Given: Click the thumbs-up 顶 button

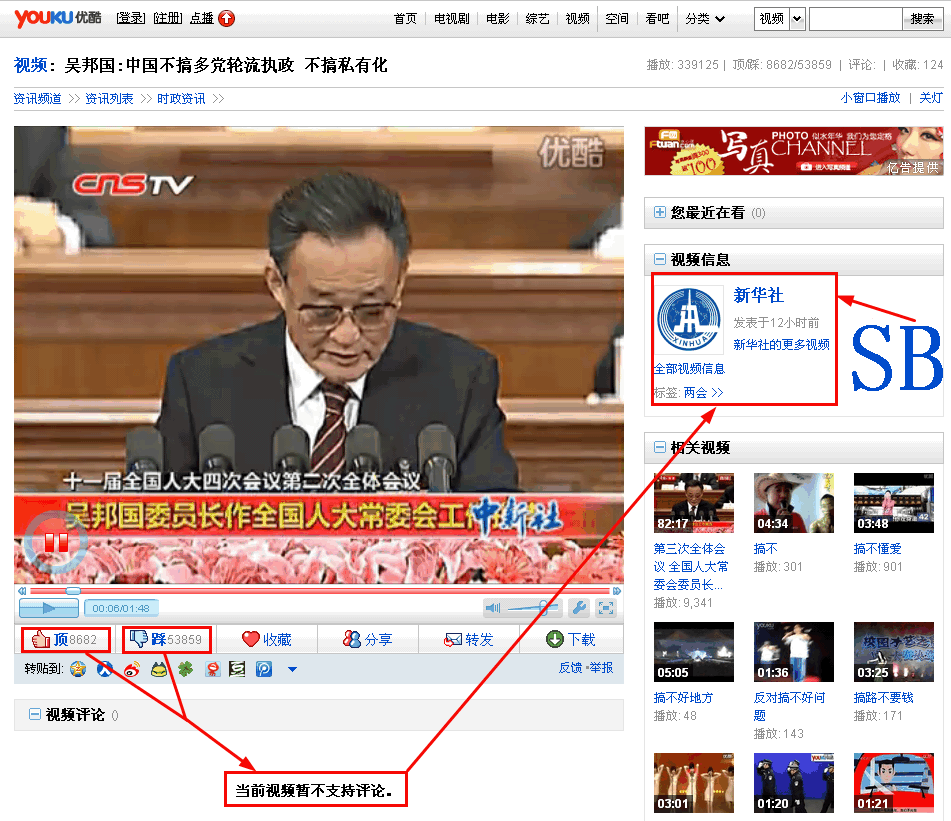Looking at the screenshot, I should (x=64, y=639).
